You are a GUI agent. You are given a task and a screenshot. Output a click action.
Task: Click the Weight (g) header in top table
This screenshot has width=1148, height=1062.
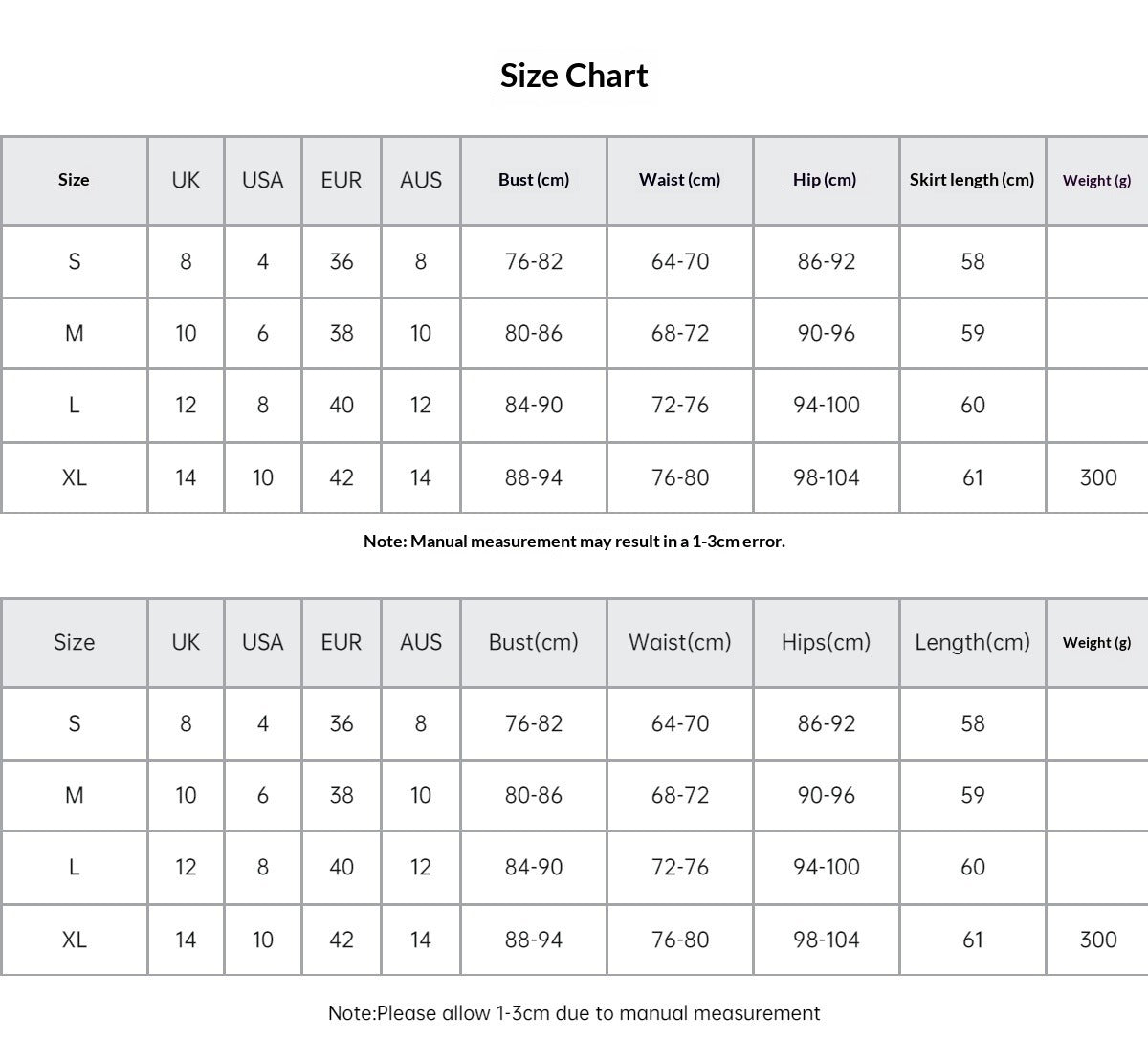click(x=1097, y=180)
